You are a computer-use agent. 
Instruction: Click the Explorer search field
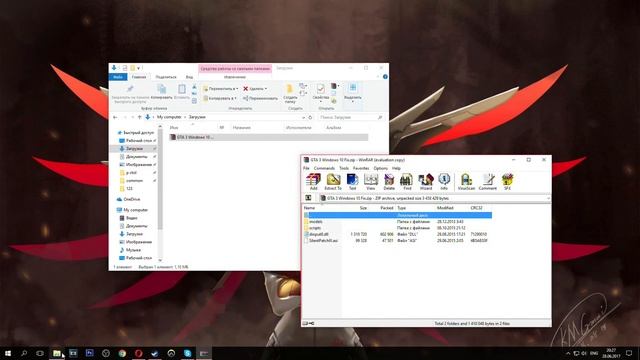(x=350, y=117)
